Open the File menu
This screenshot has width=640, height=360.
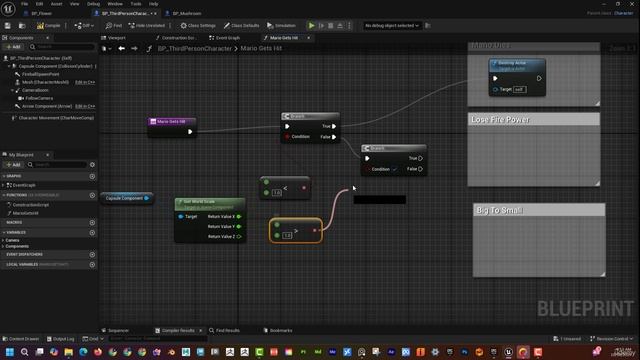24,4
